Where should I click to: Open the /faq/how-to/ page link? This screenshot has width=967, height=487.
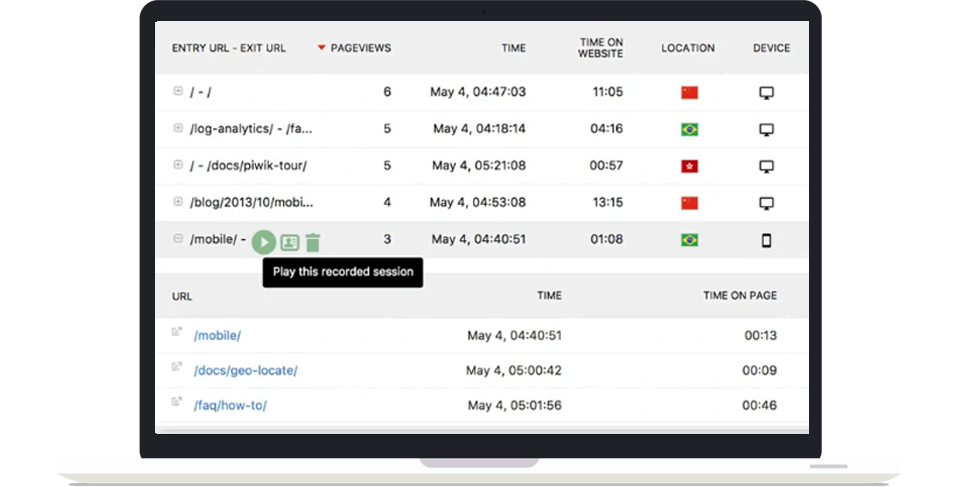point(230,405)
